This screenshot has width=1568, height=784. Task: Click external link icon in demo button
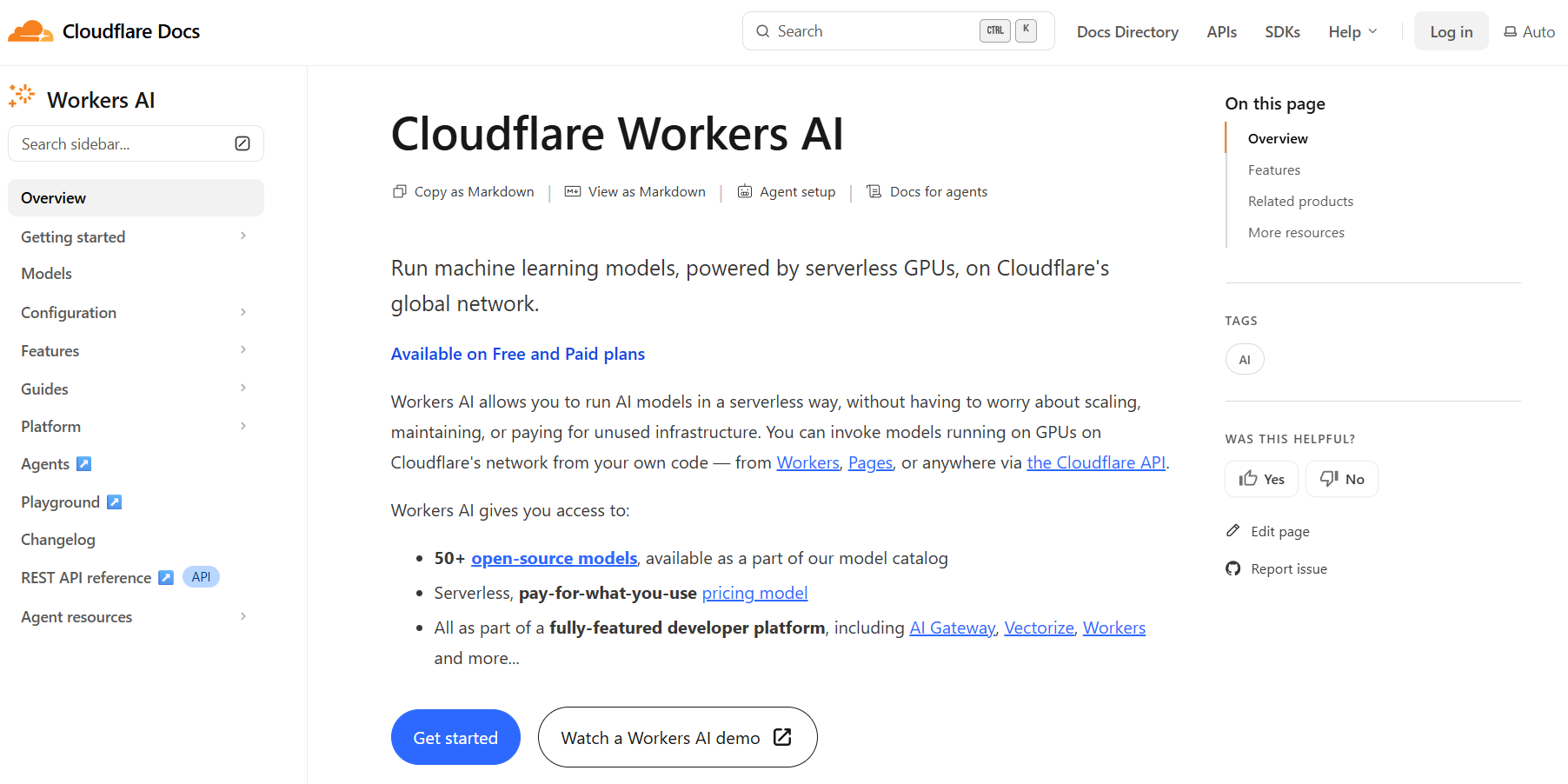click(782, 737)
